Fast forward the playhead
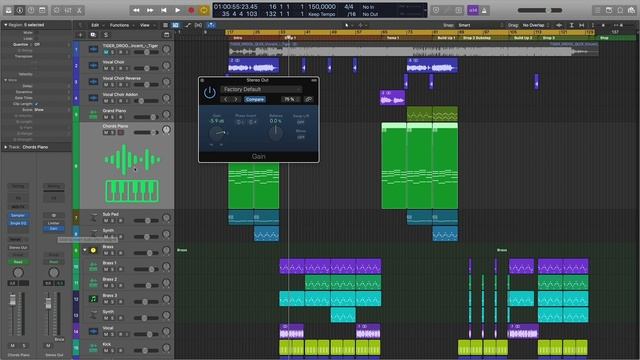 click(x=150, y=10)
